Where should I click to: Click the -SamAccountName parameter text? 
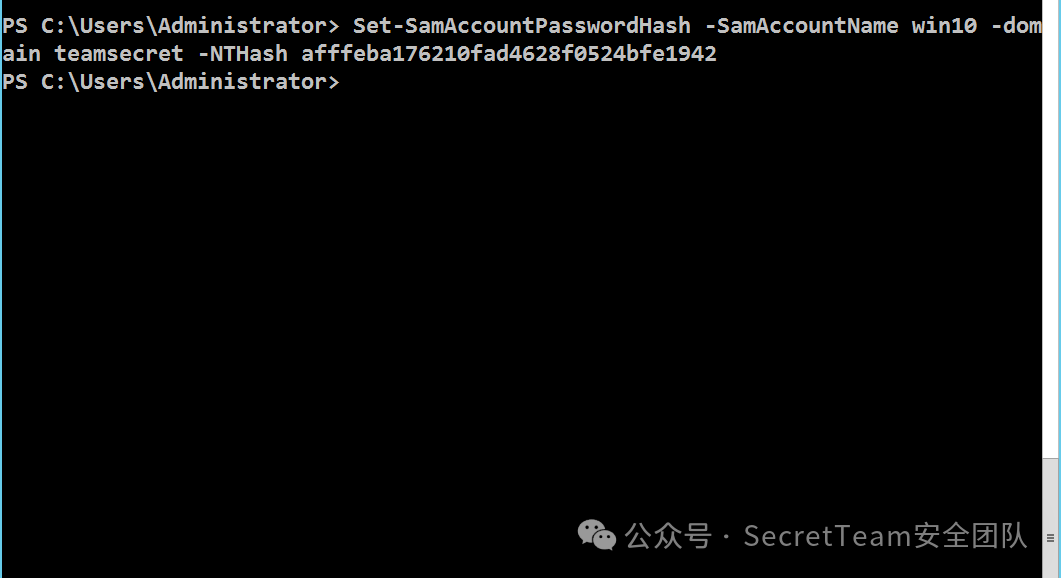801,26
